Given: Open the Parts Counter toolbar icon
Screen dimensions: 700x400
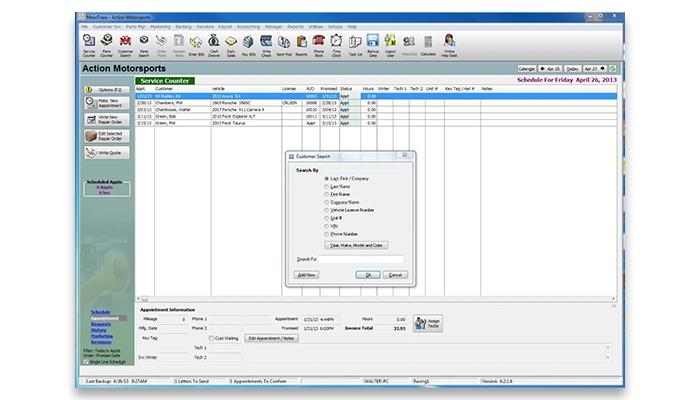Looking at the screenshot, I should (106, 45).
